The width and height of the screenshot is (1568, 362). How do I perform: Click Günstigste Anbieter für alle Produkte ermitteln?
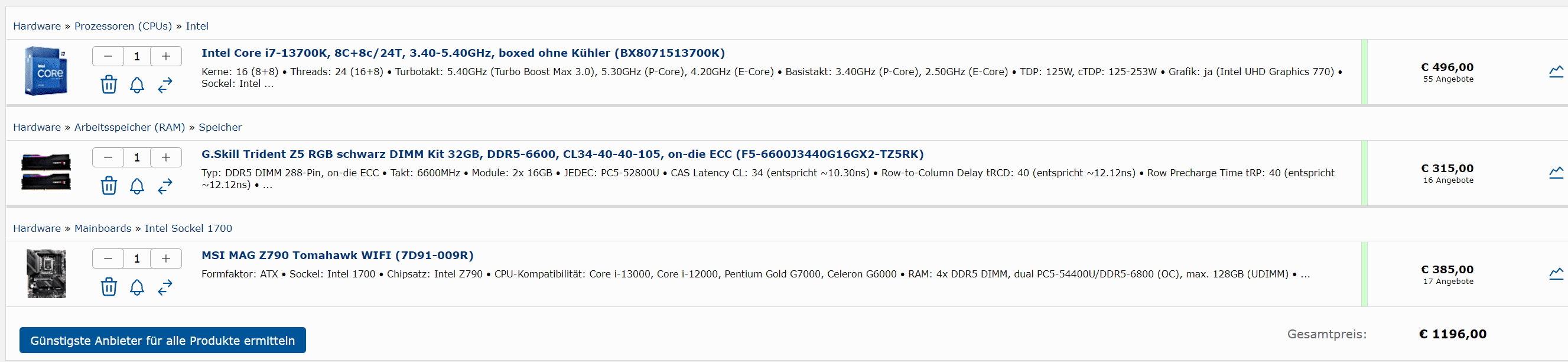162,341
